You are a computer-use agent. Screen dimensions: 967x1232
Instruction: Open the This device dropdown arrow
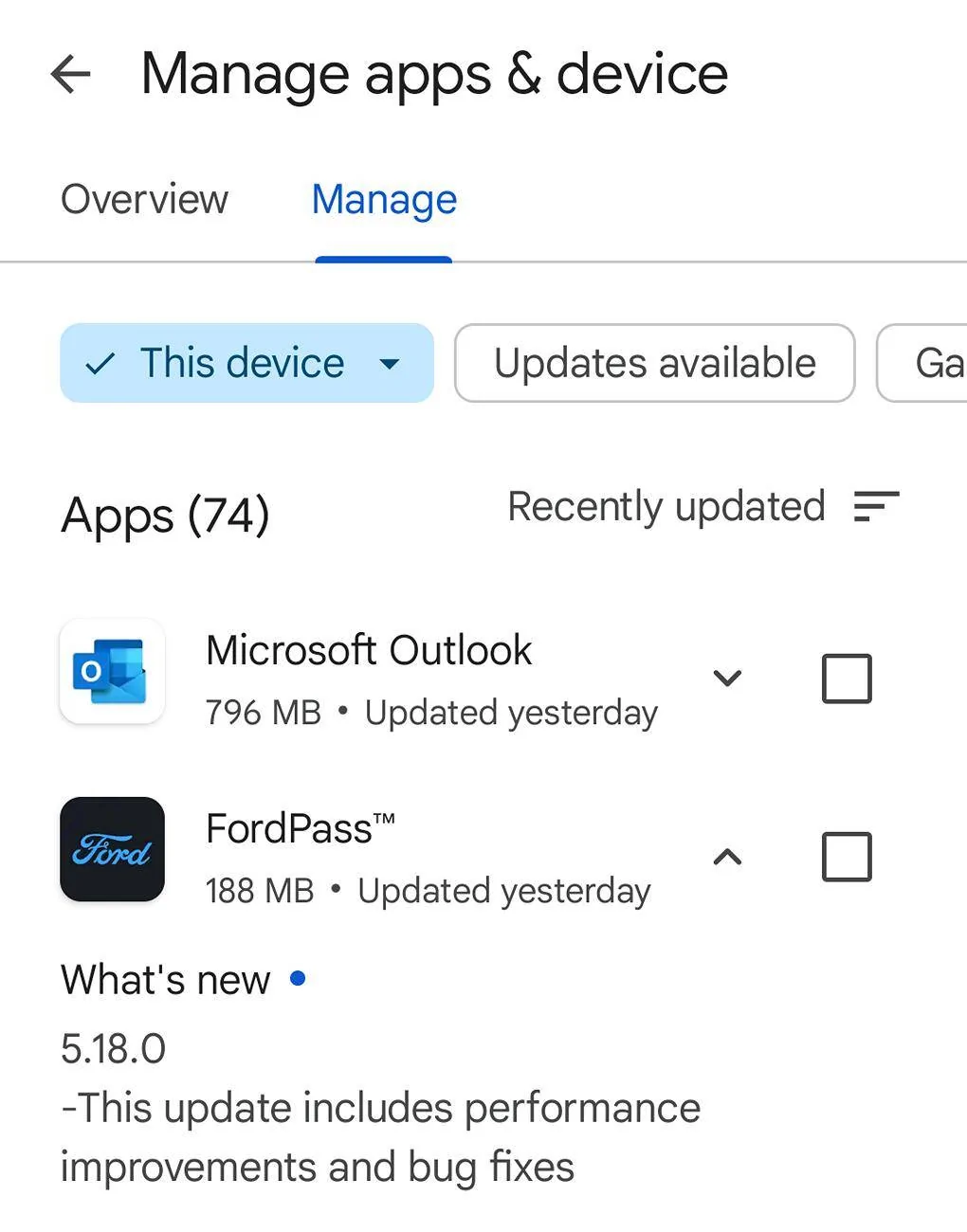(390, 364)
